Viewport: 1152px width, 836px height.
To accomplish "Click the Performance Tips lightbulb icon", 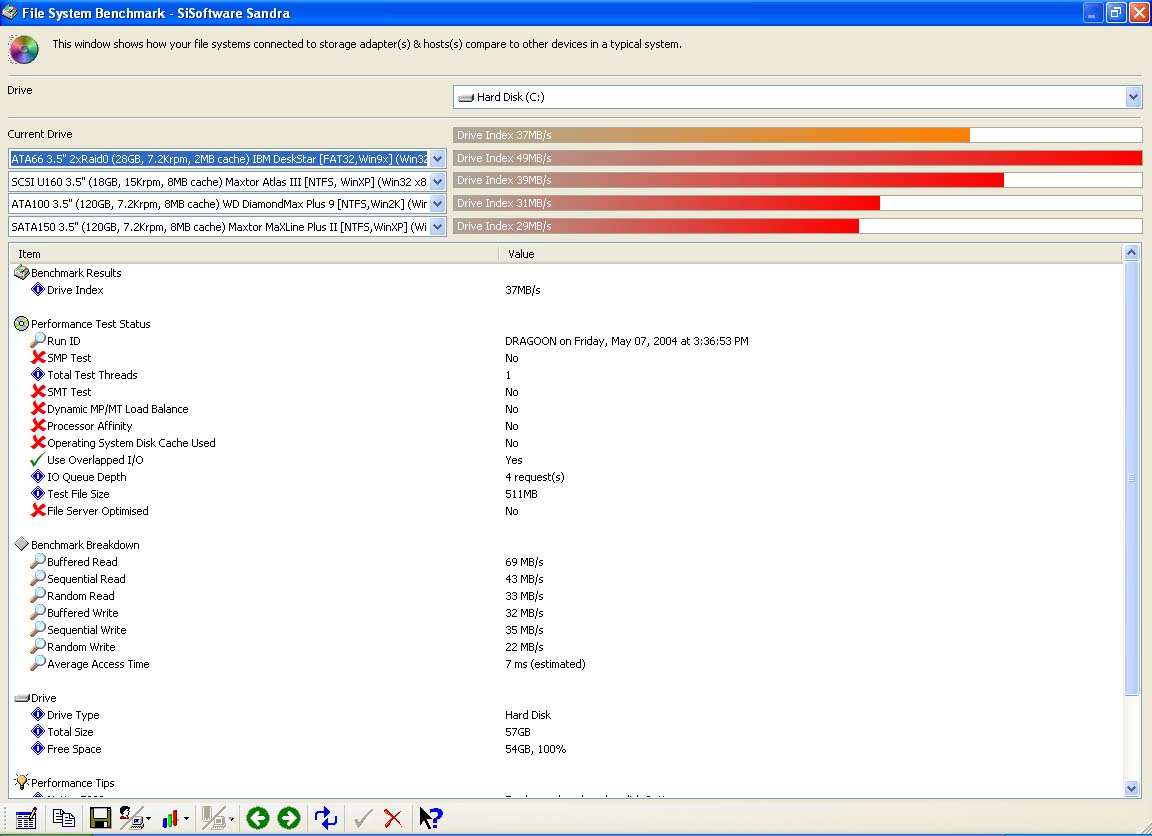I will 21,782.
